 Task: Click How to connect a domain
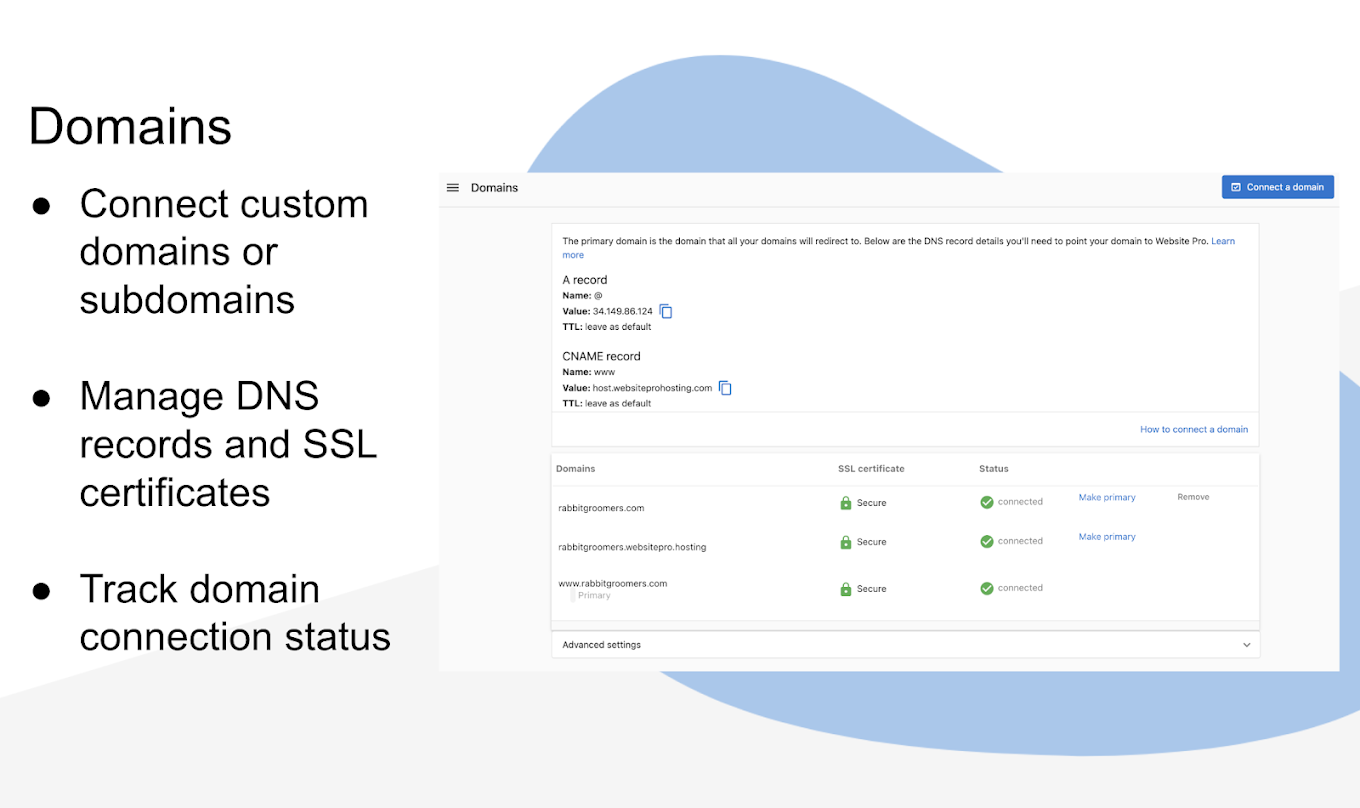(x=1194, y=428)
